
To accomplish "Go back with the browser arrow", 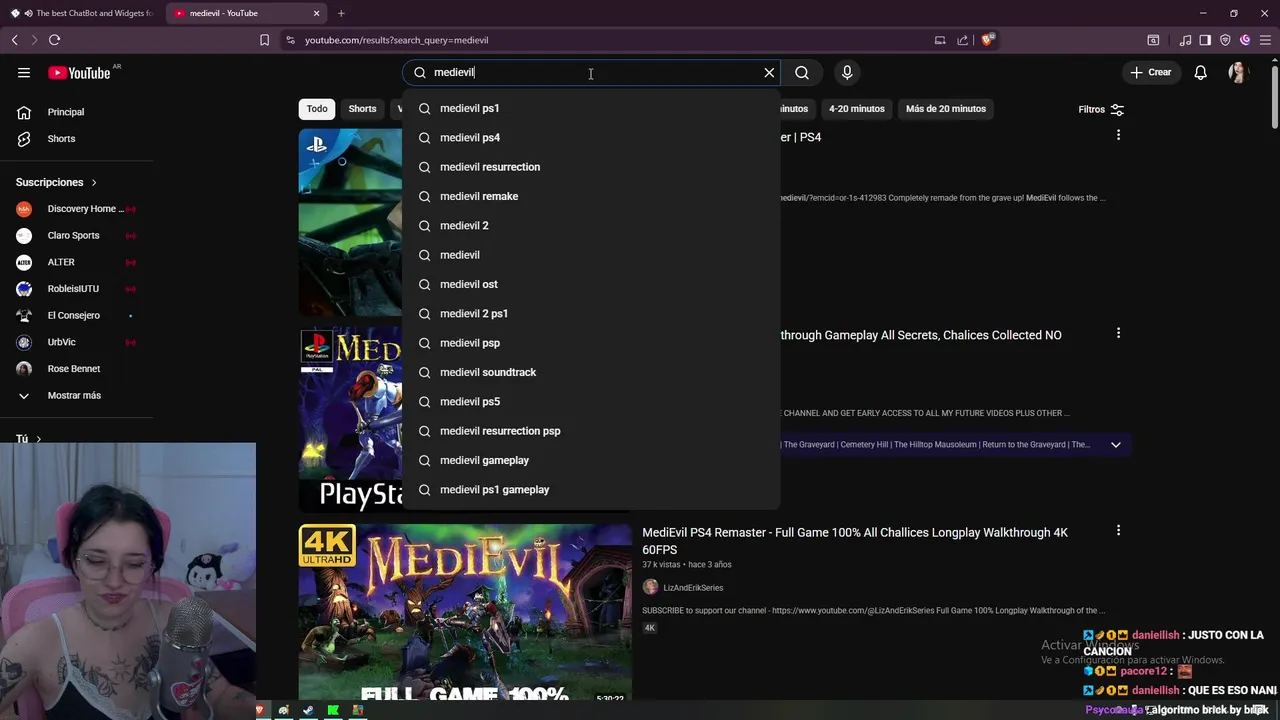I will click(14, 40).
